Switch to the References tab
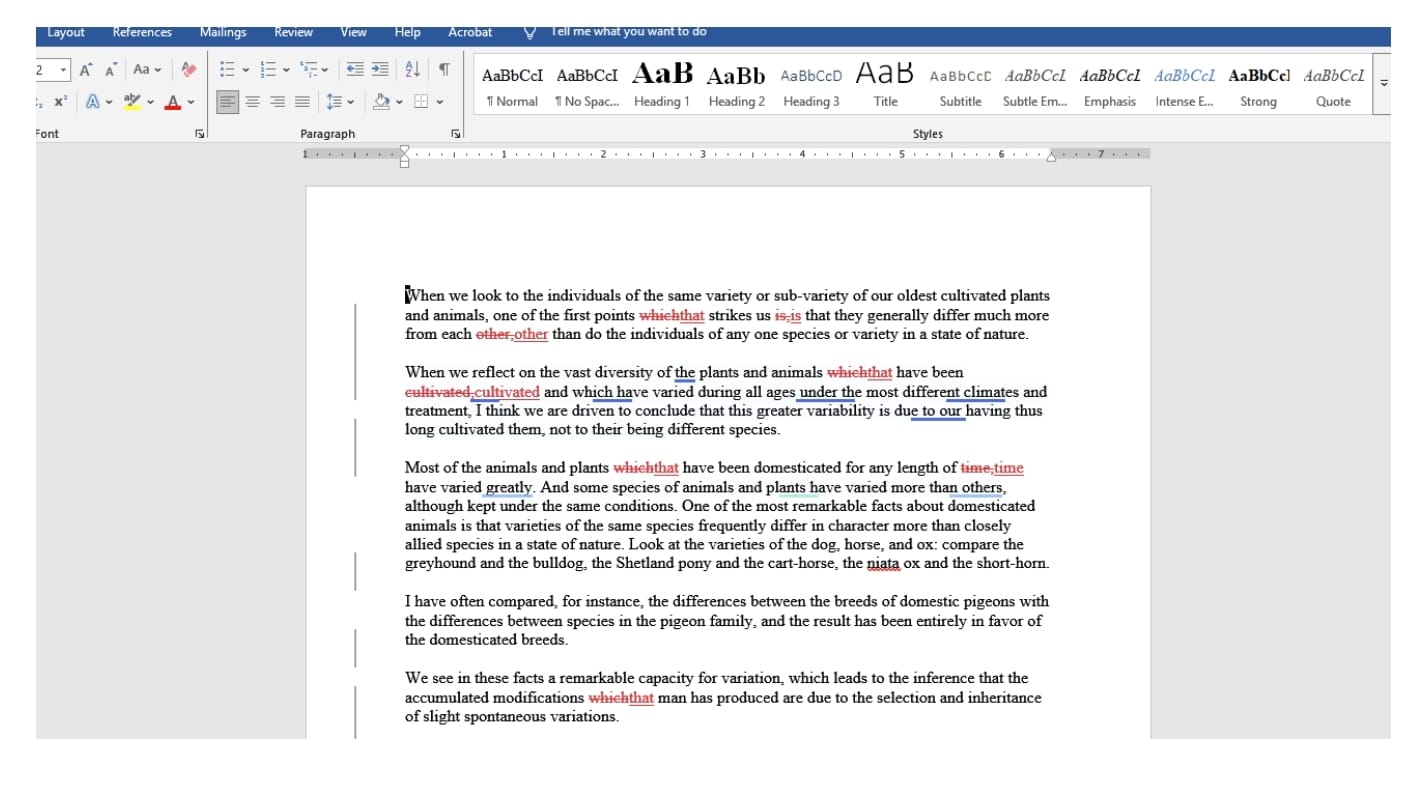 [142, 32]
